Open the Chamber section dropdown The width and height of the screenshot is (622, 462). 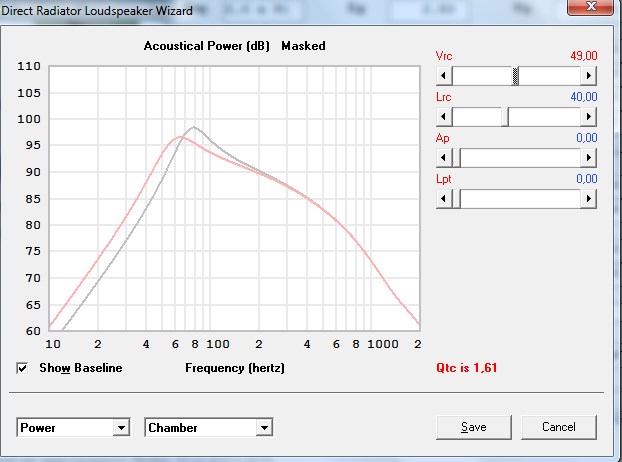pos(264,427)
